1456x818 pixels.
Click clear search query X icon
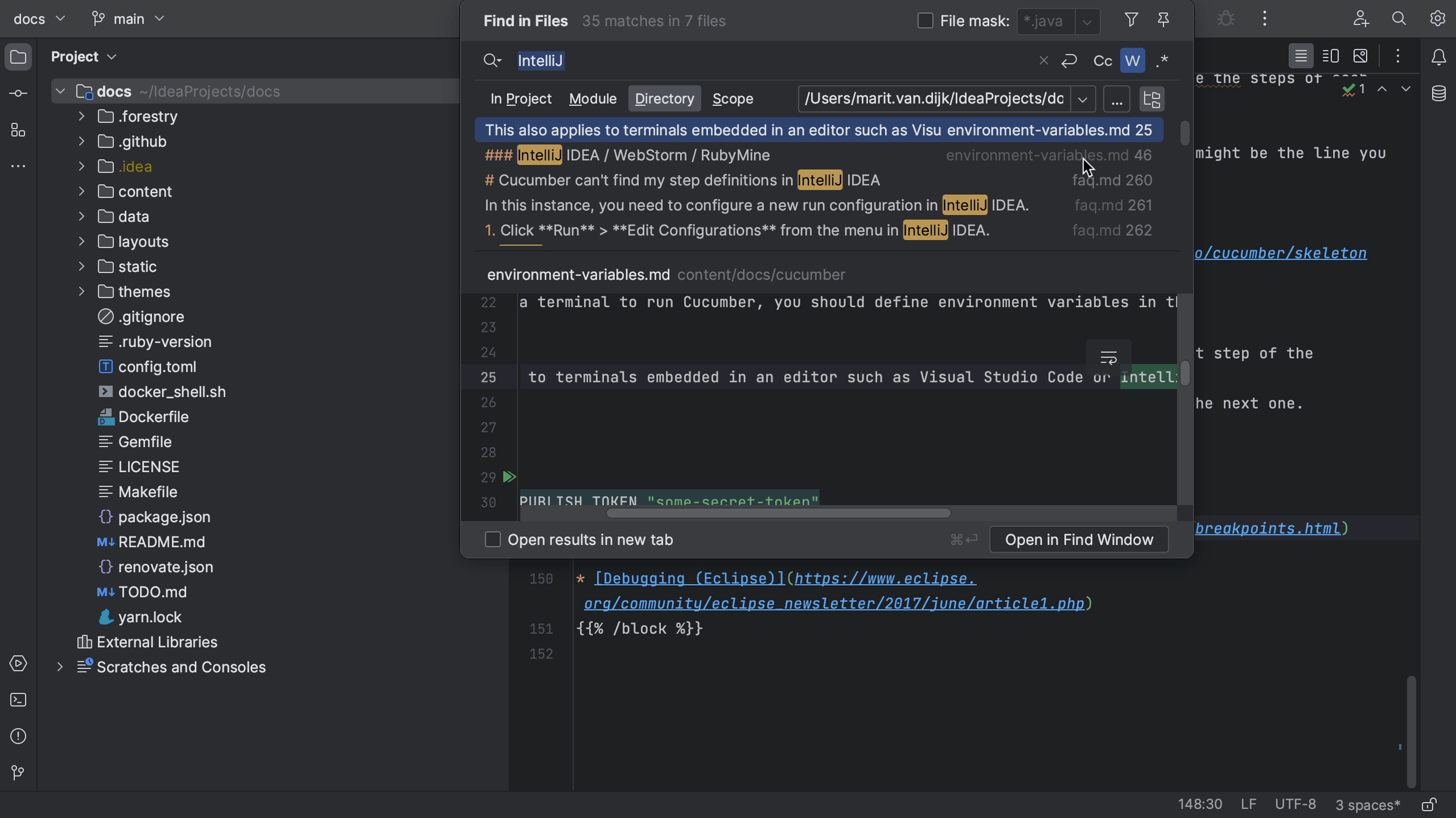[x=1043, y=60]
